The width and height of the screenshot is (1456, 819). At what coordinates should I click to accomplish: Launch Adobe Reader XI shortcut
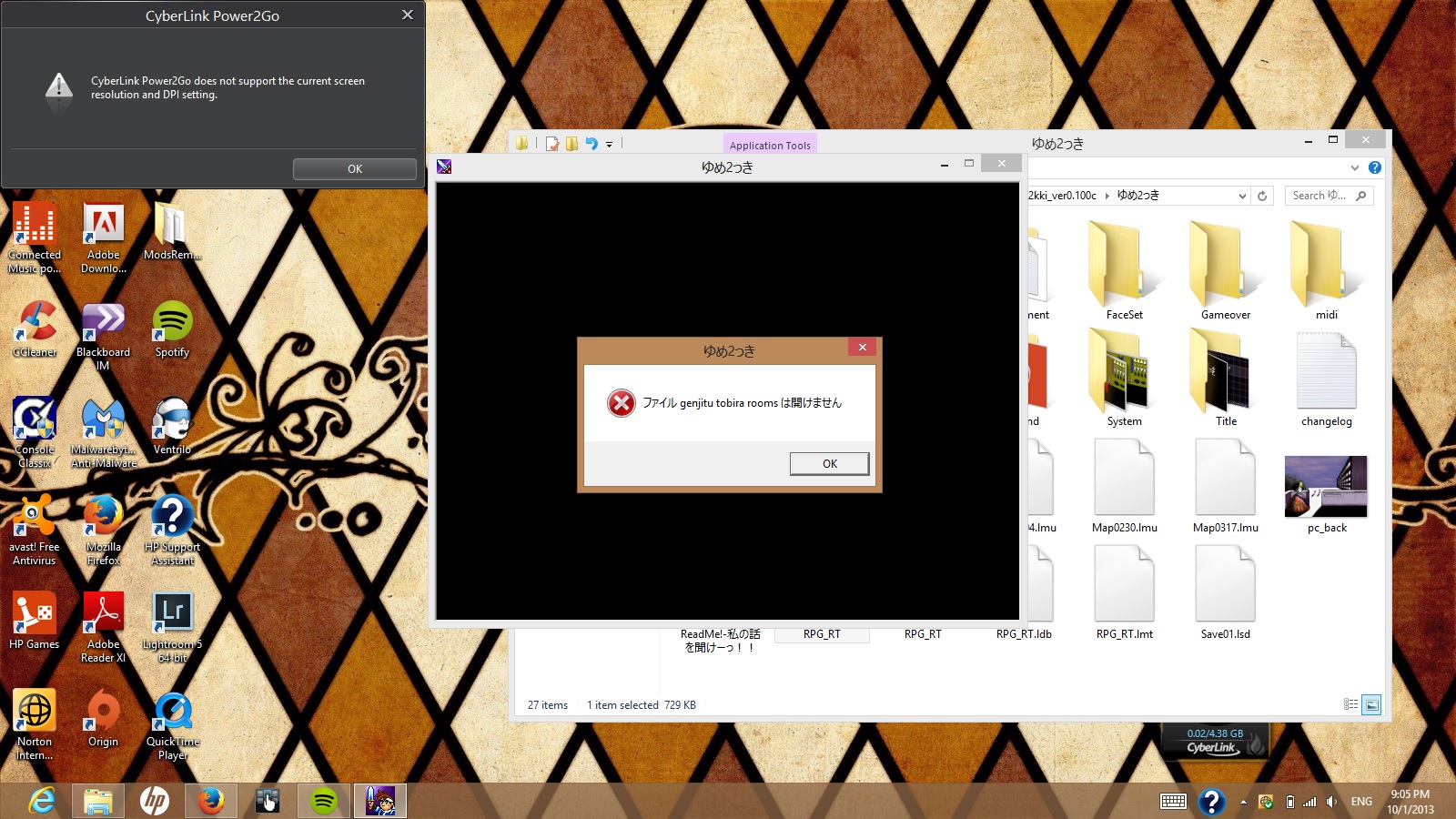104,627
